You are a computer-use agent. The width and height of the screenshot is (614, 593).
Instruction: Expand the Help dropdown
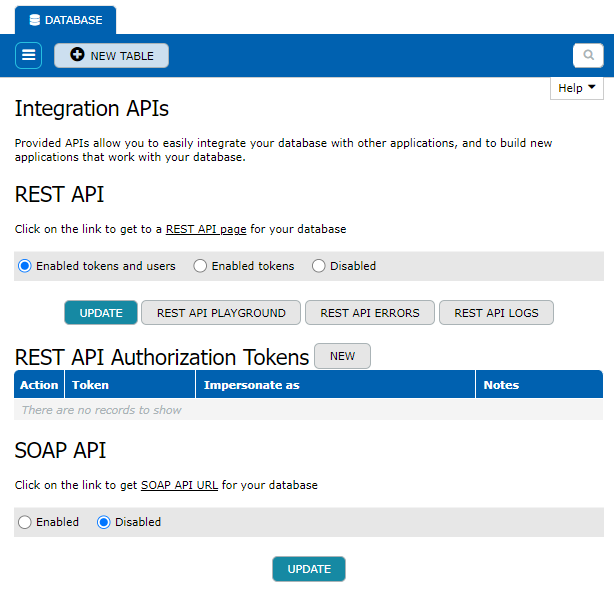tap(576, 88)
